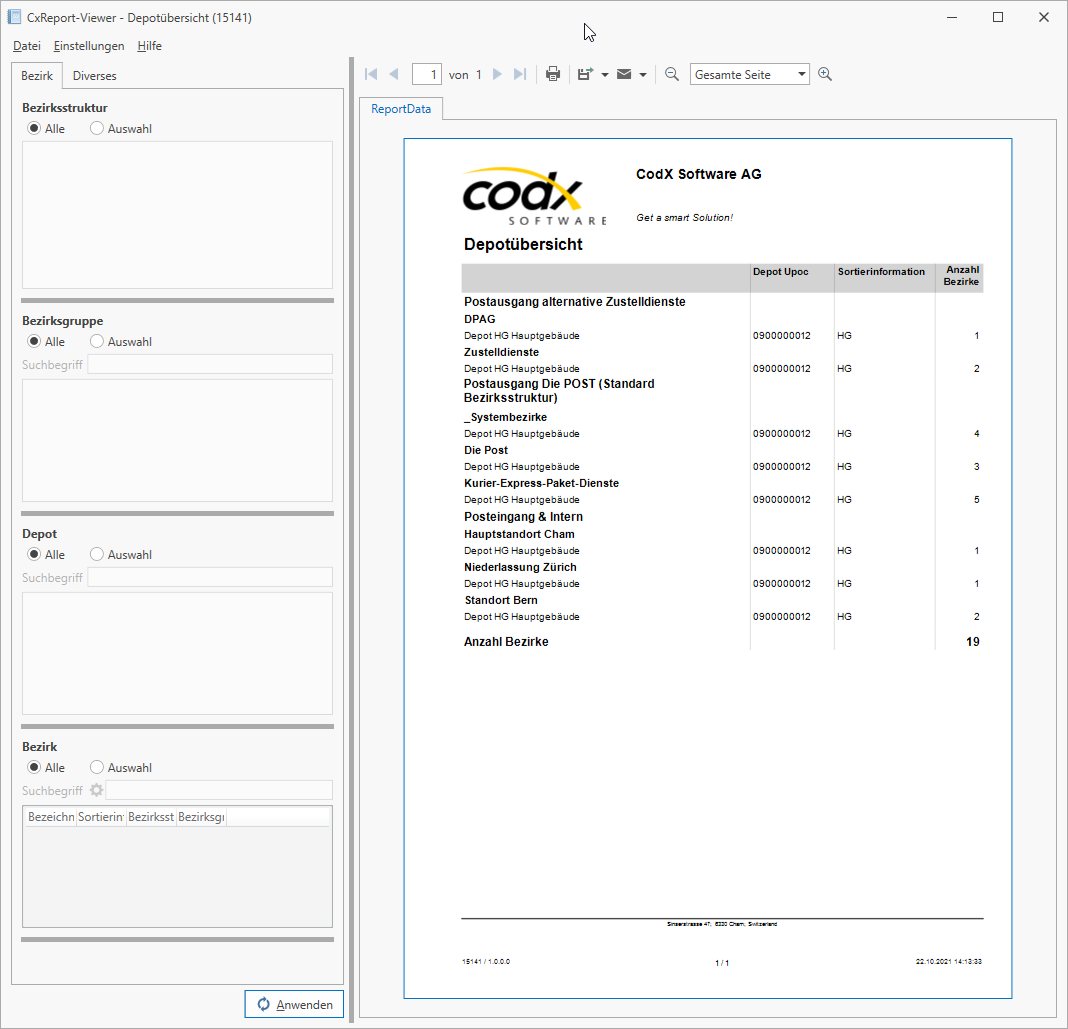Select Auswahl under Bezirksgruppe
Screen dimensions: 1068x1029
pyautogui.click(x=97, y=341)
